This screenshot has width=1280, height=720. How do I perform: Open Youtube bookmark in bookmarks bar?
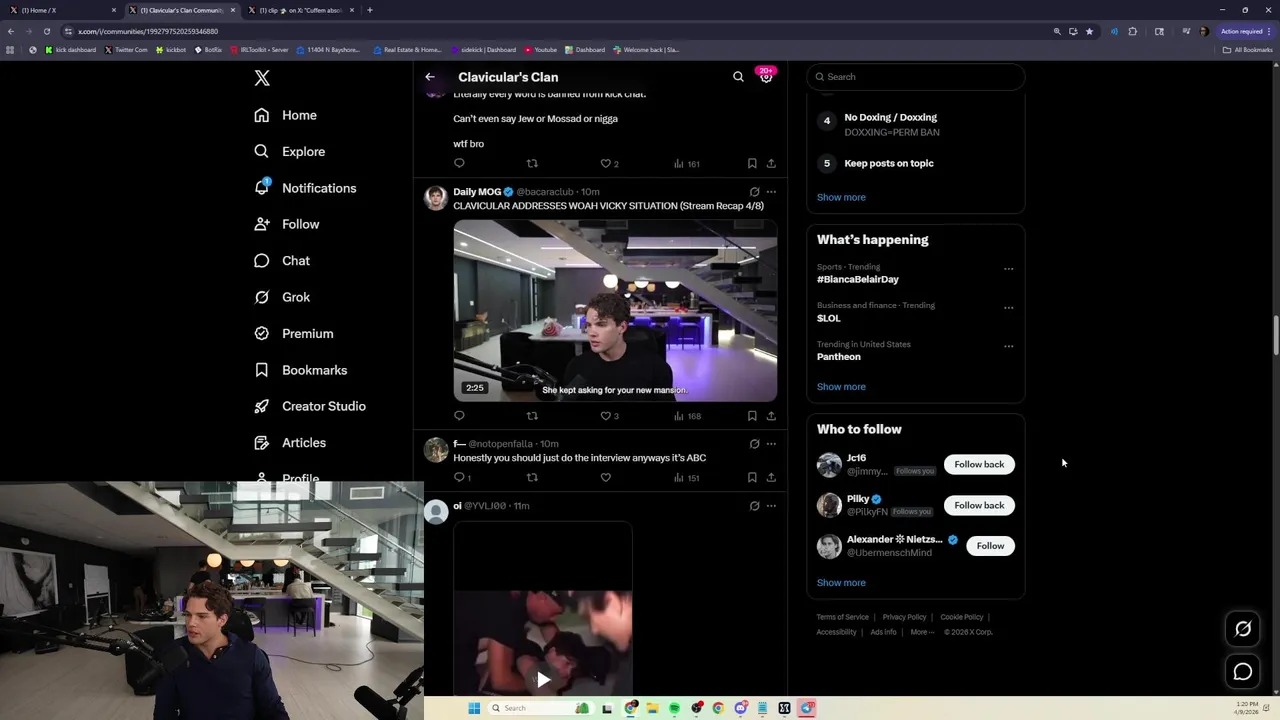pos(541,50)
